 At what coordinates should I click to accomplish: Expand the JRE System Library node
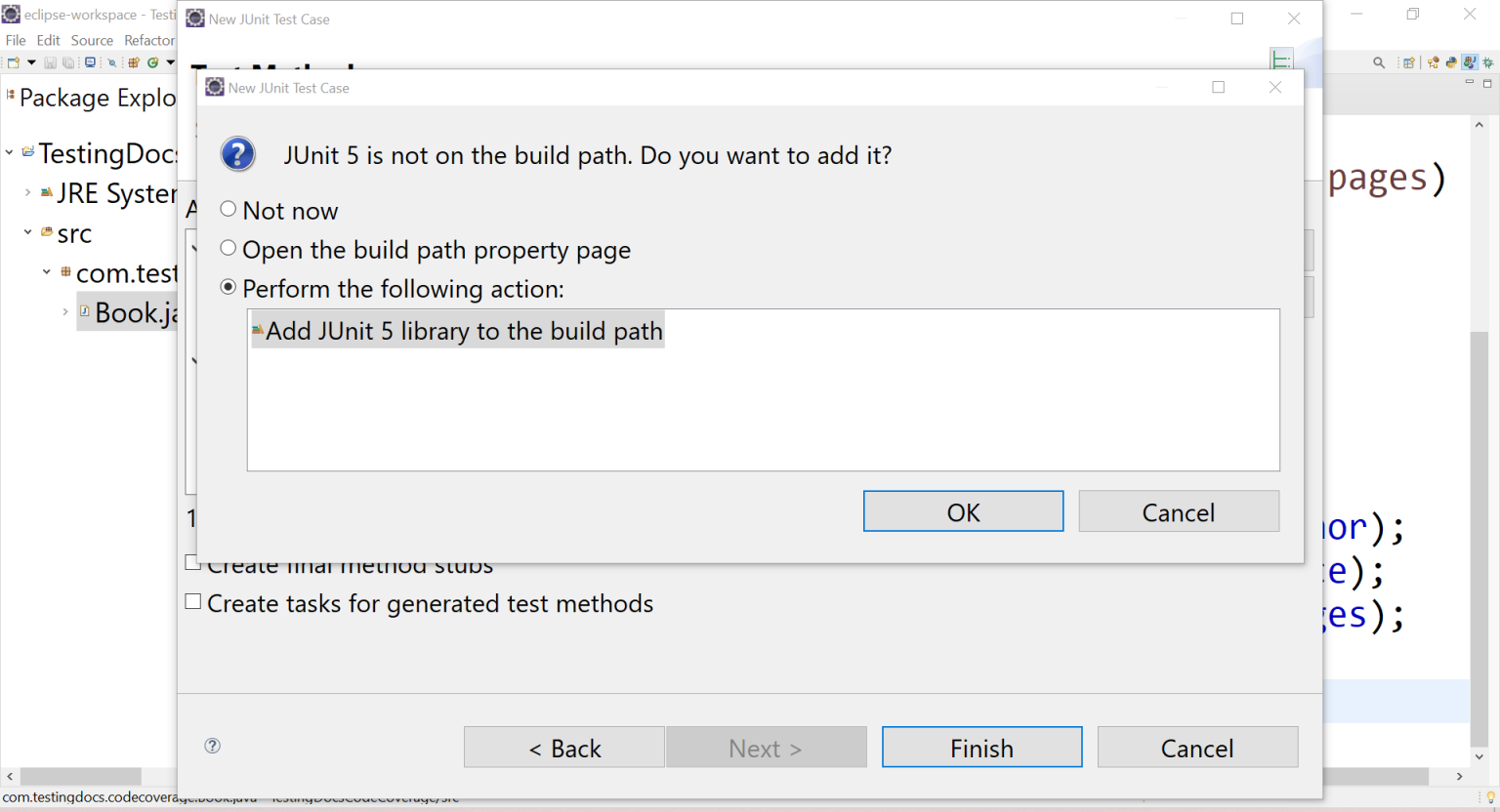(27, 192)
